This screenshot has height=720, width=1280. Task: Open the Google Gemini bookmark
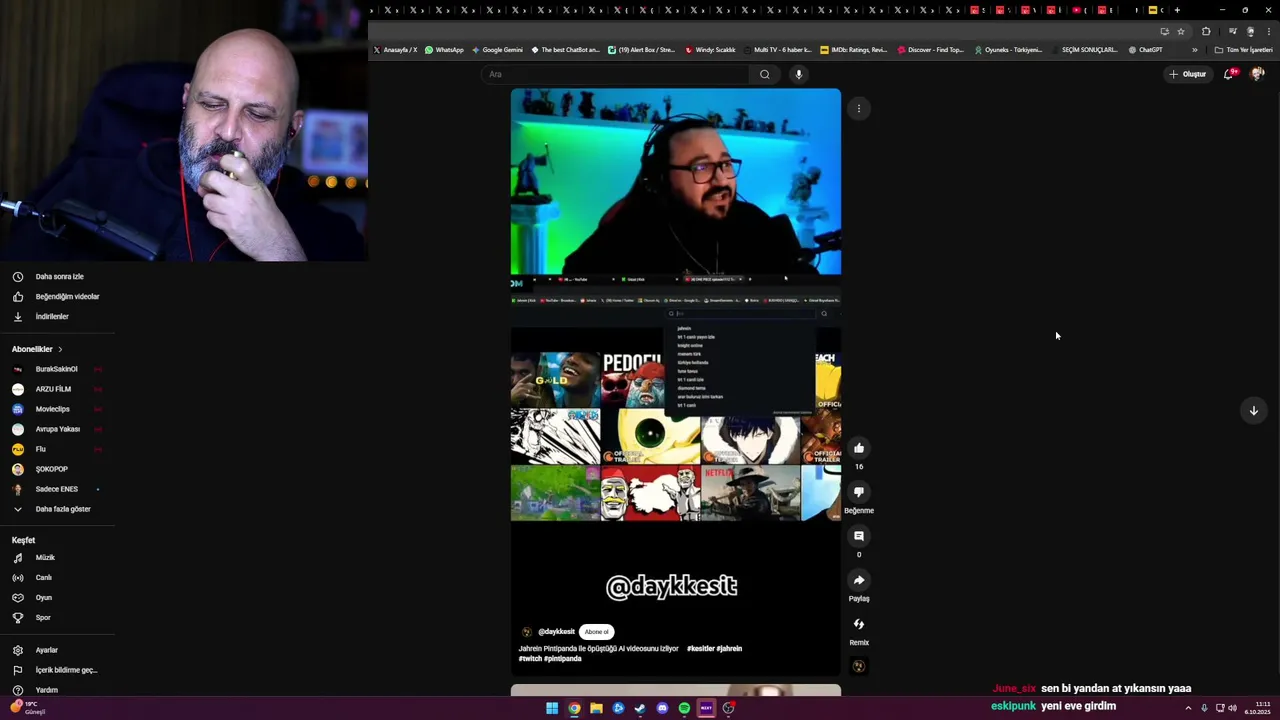tap(497, 50)
